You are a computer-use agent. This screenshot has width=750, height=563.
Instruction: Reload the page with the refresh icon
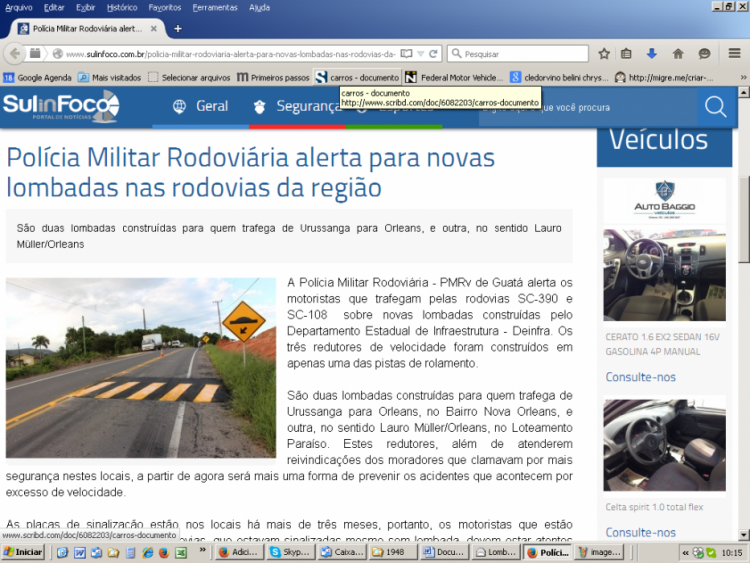[434, 53]
